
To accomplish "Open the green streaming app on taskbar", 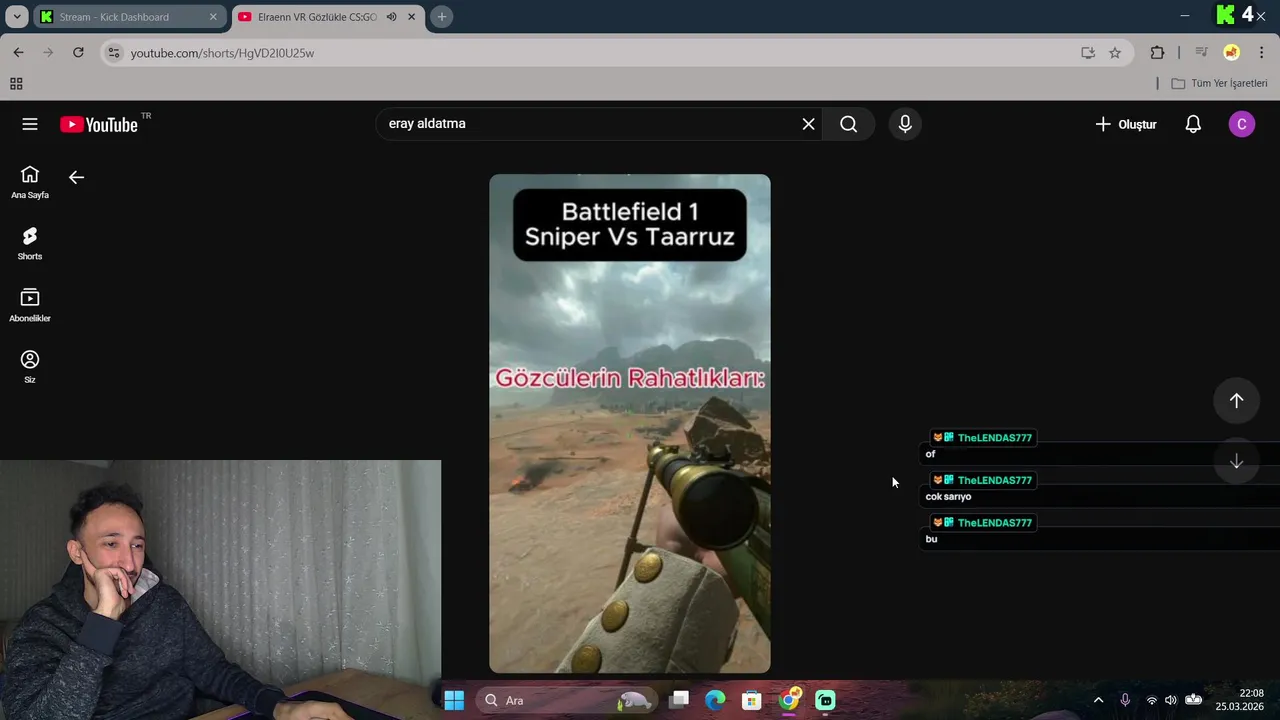I will 825,700.
